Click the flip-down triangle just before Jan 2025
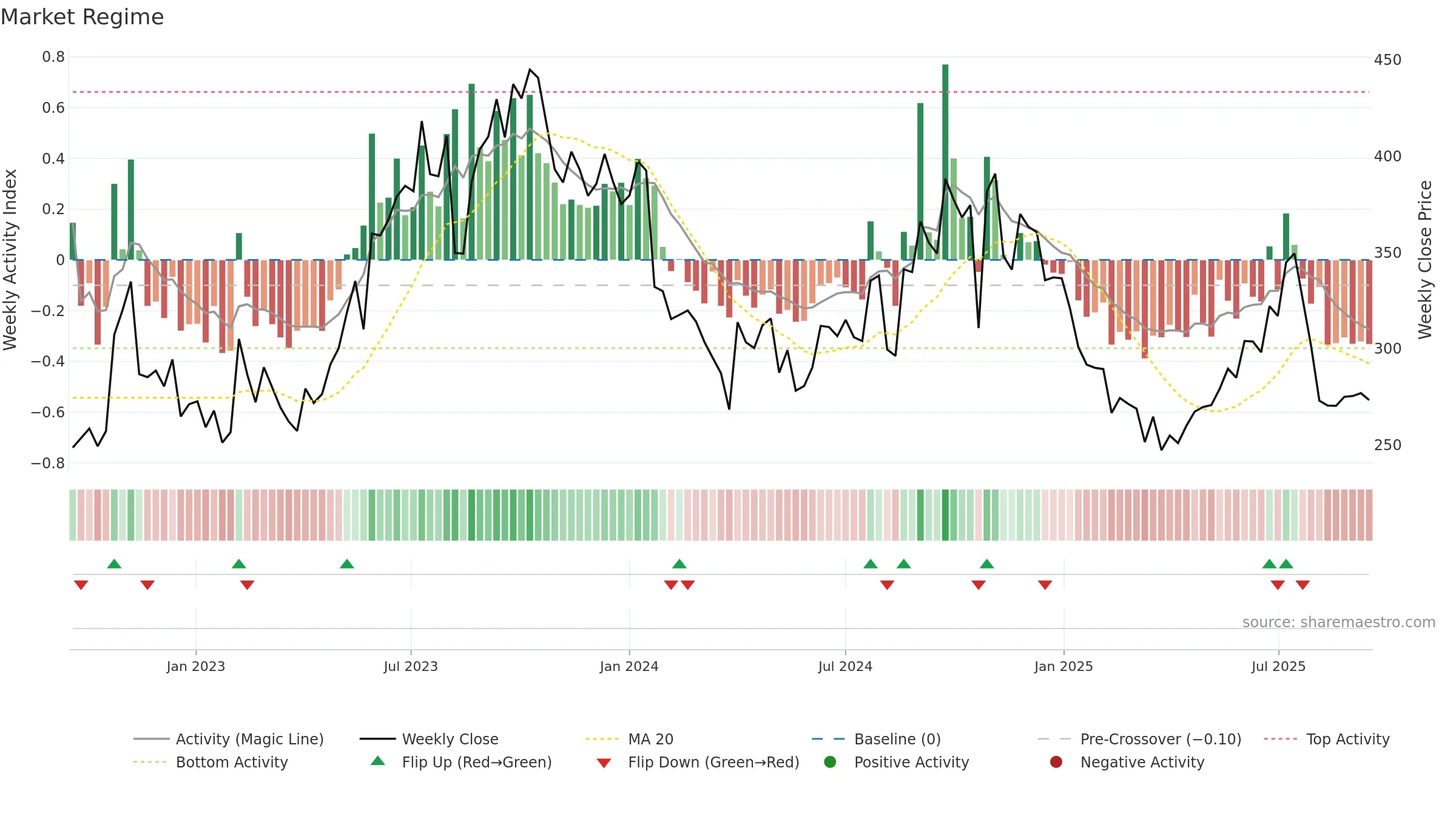 click(1045, 585)
